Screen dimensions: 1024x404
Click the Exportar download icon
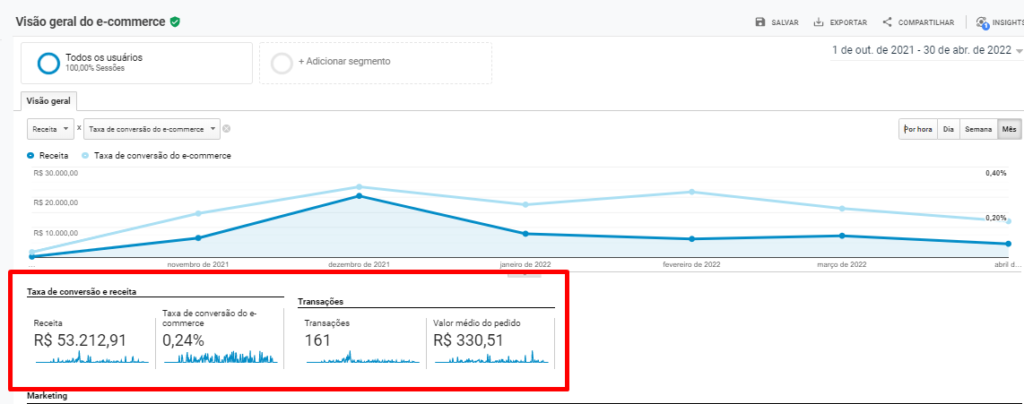[x=818, y=22]
